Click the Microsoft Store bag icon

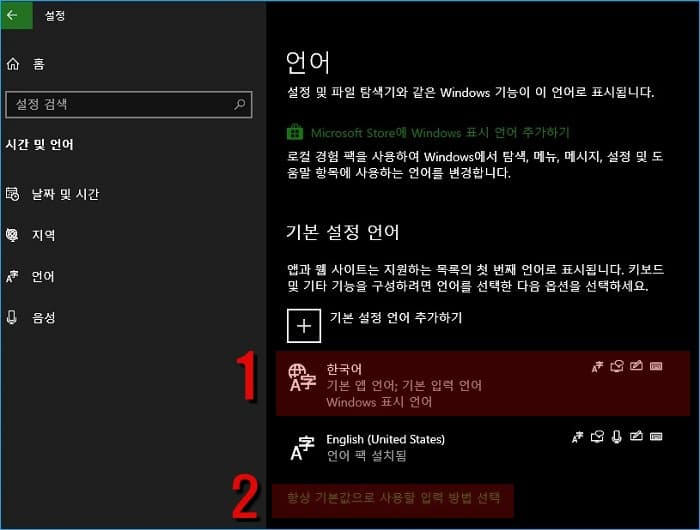pos(295,132)
